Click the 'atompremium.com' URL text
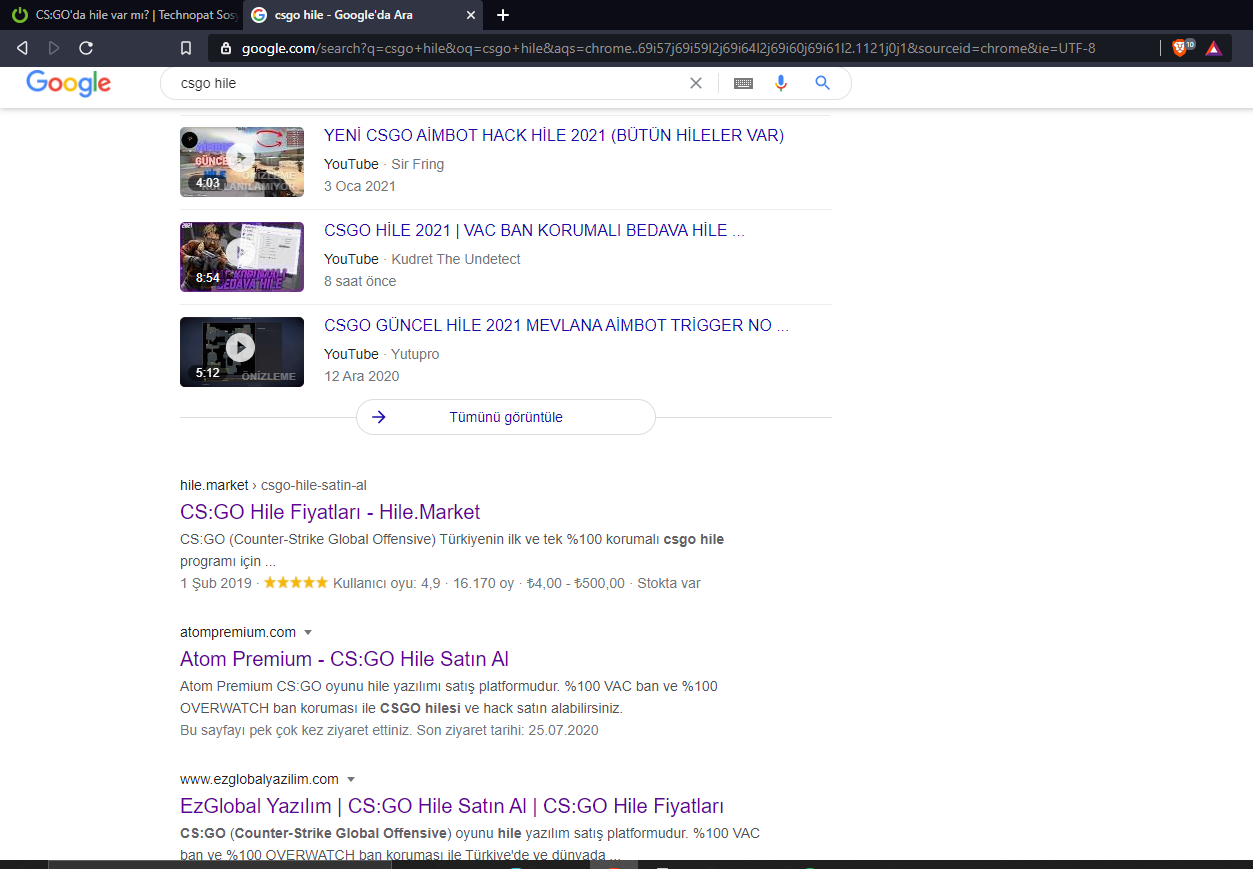Screen dimensions: 1253x869 (238, 632)
